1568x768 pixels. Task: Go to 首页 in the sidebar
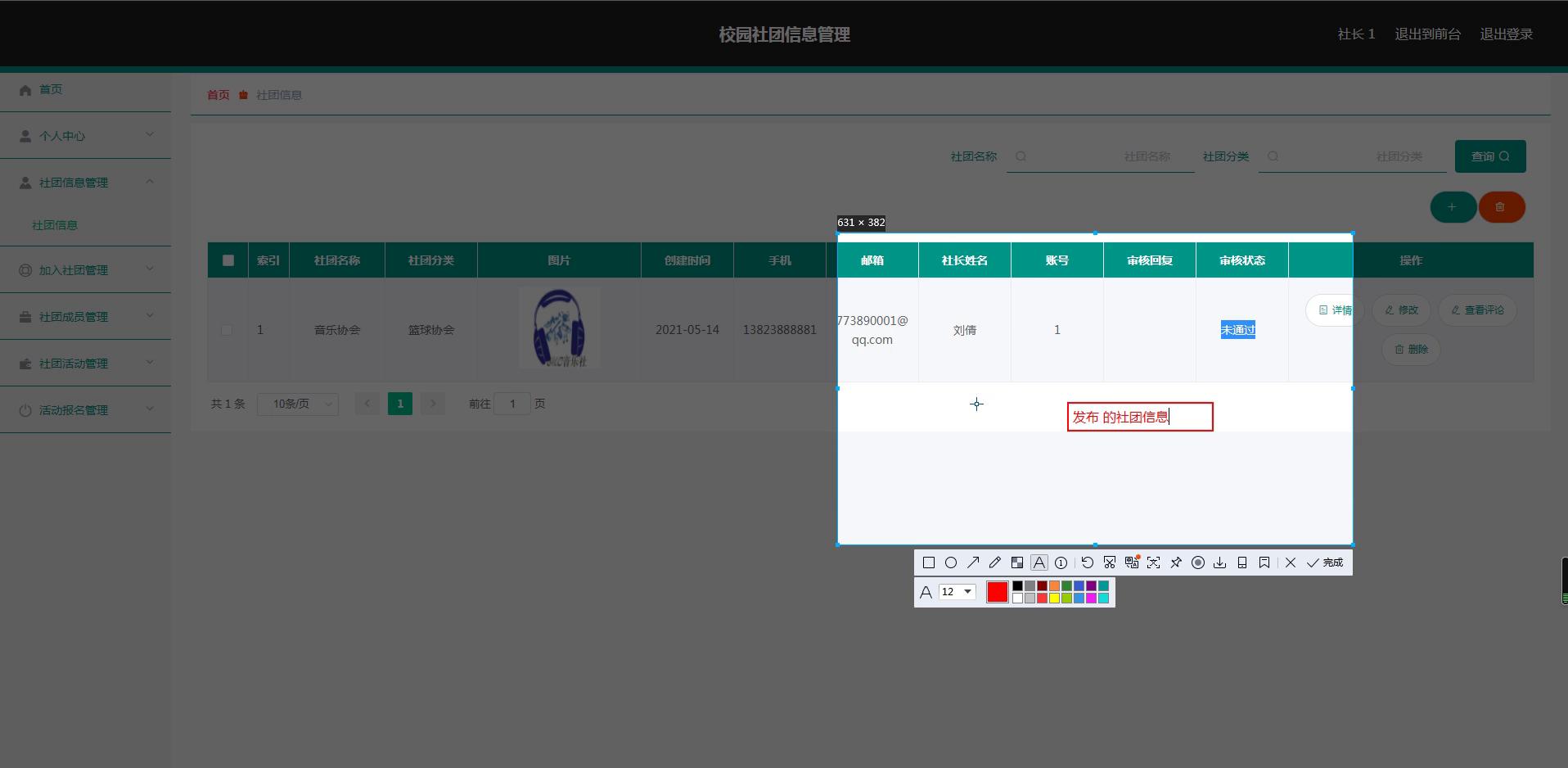(x=51, y=89)
